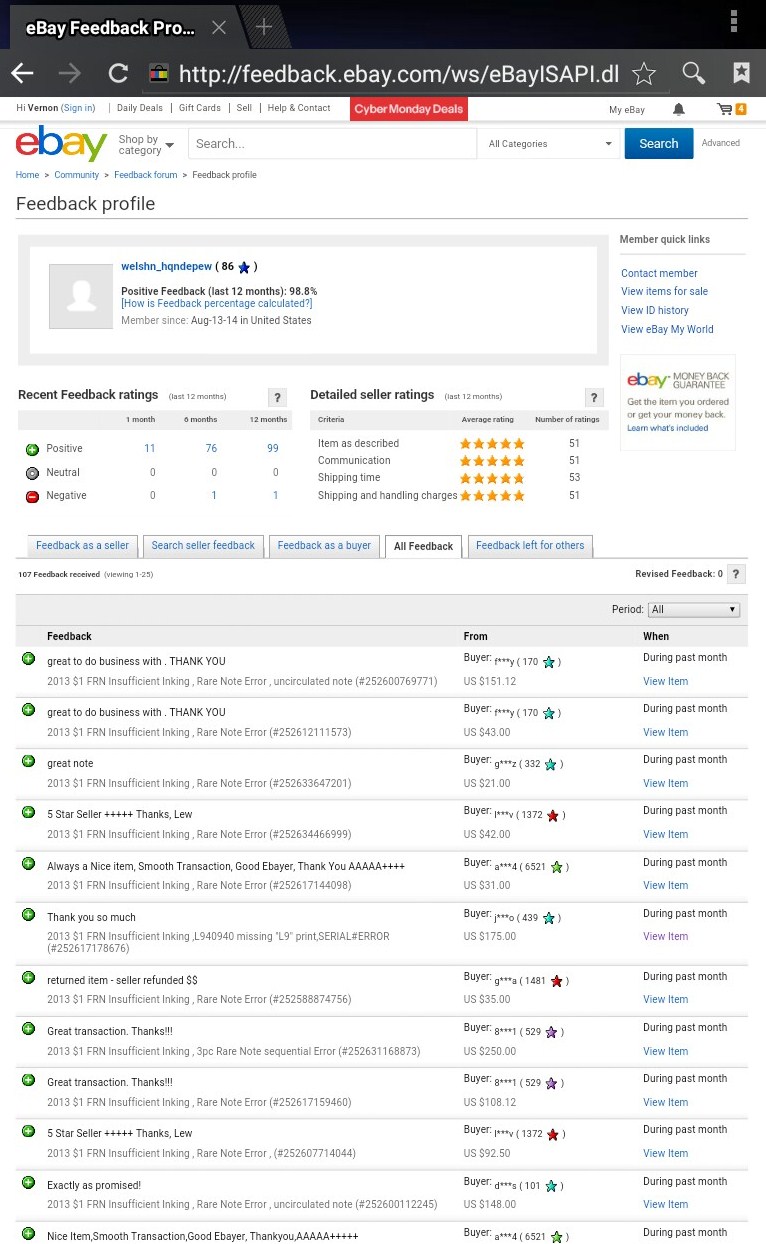Reload the page with refresh icon
This screenshot has height=1244, width=766.
118,73
